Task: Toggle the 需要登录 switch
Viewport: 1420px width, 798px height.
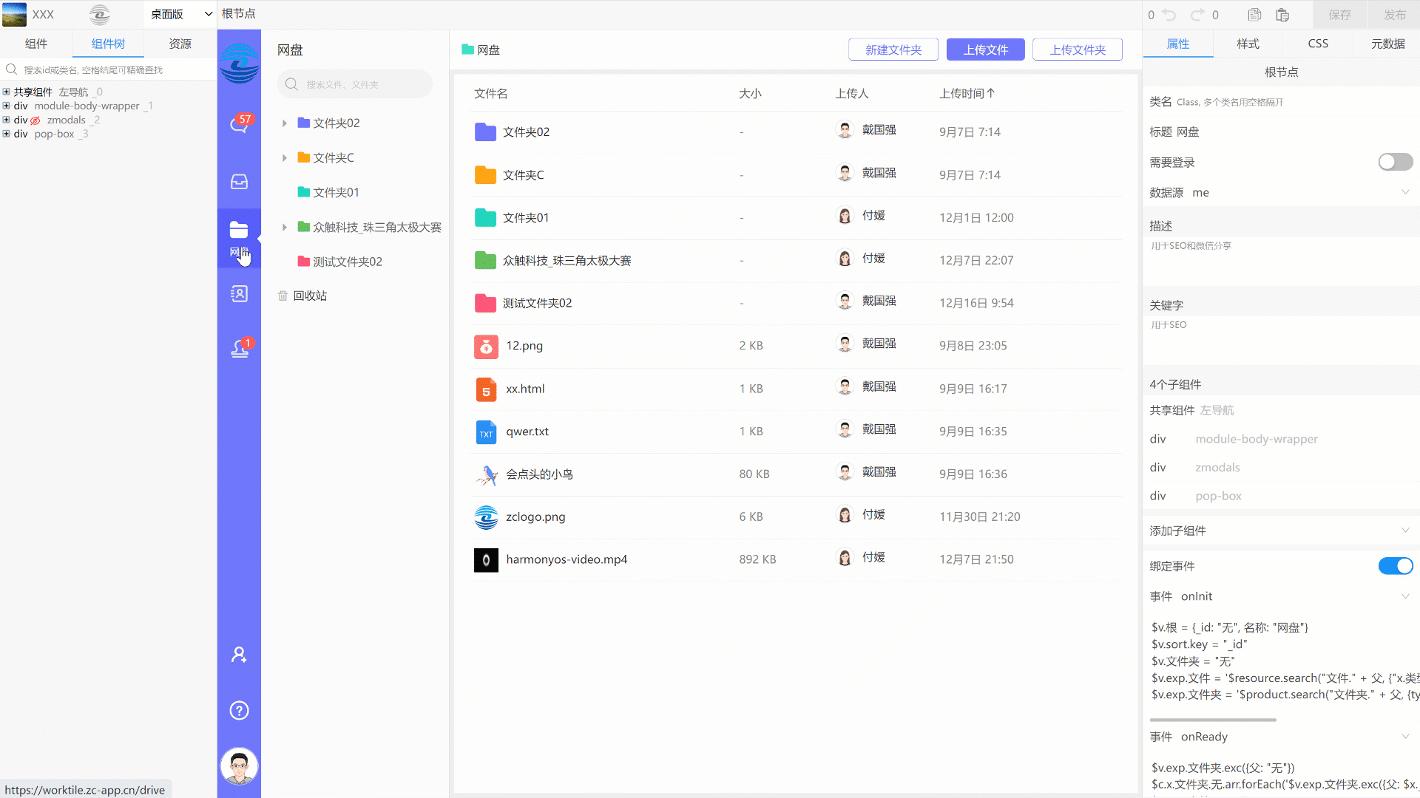Action: (x=1395, y=162)
